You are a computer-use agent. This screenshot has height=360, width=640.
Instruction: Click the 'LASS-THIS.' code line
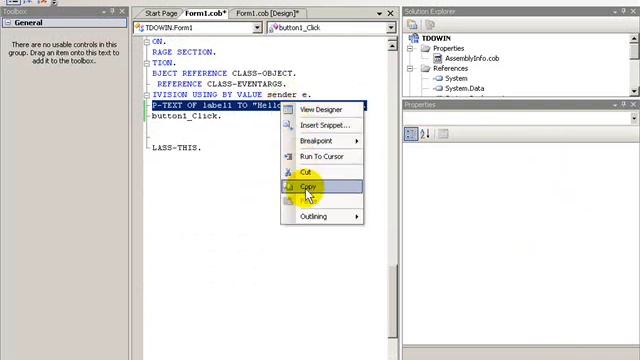[x=177, y=148]
